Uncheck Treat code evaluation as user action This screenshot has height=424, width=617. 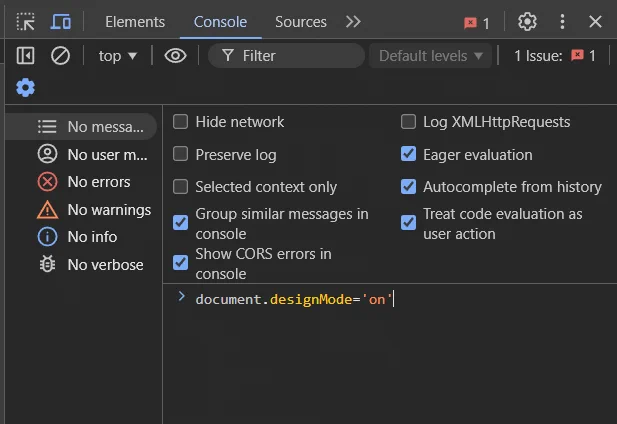click(x=408, y=223)
